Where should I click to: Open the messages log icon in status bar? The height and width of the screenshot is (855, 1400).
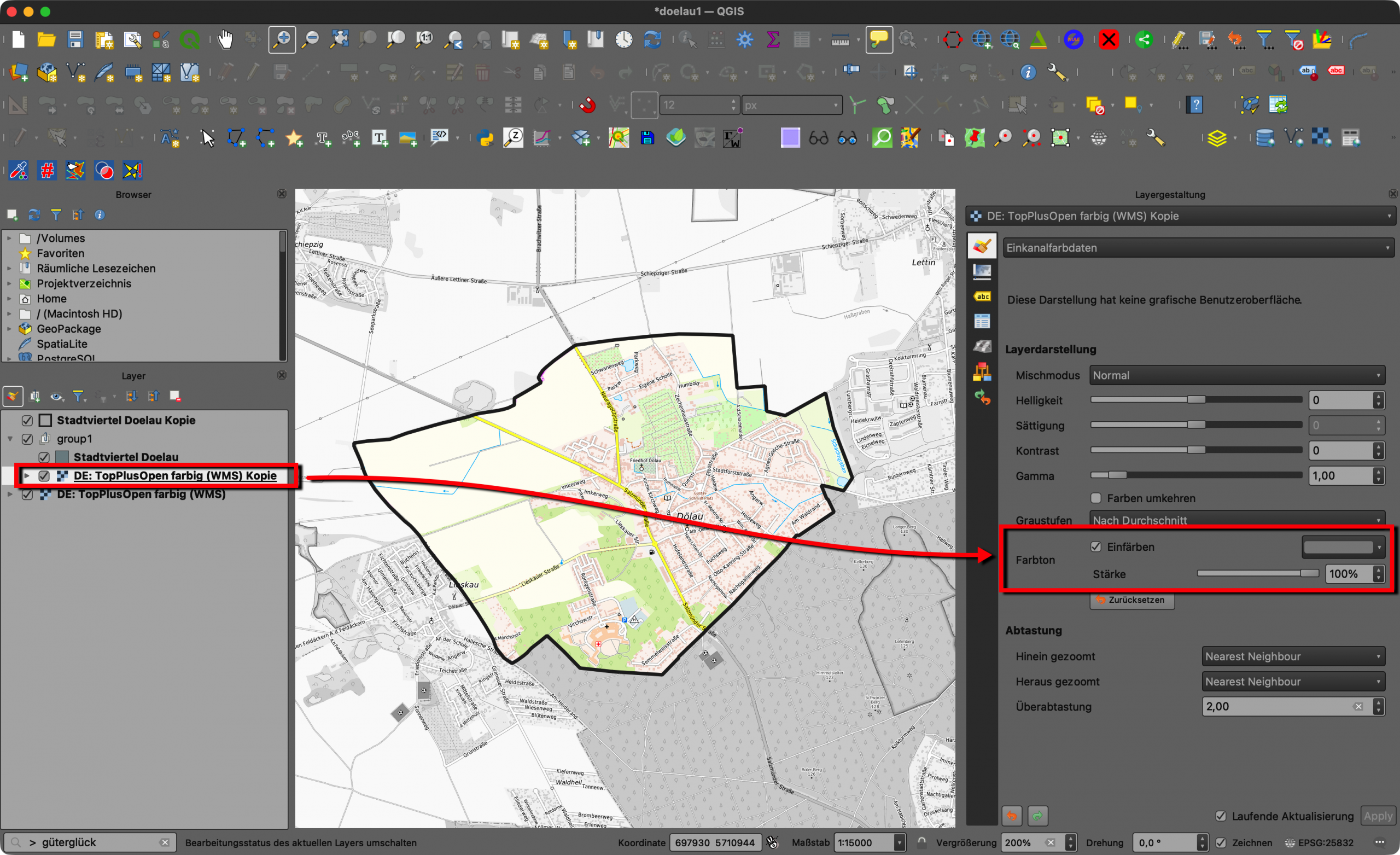click(x=1380, y=842)
